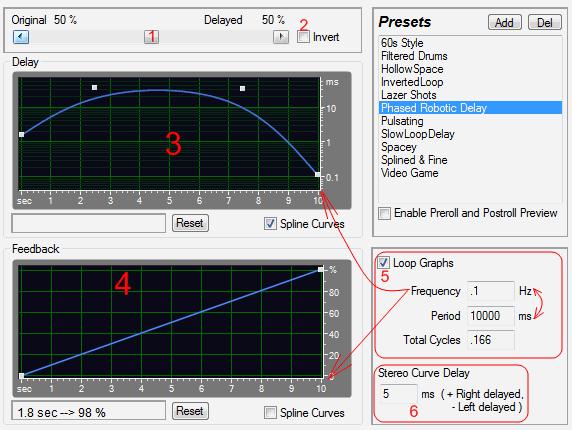Add a new preset
The width and height of the screenshot is (572, 430).
tap(505, 23)
